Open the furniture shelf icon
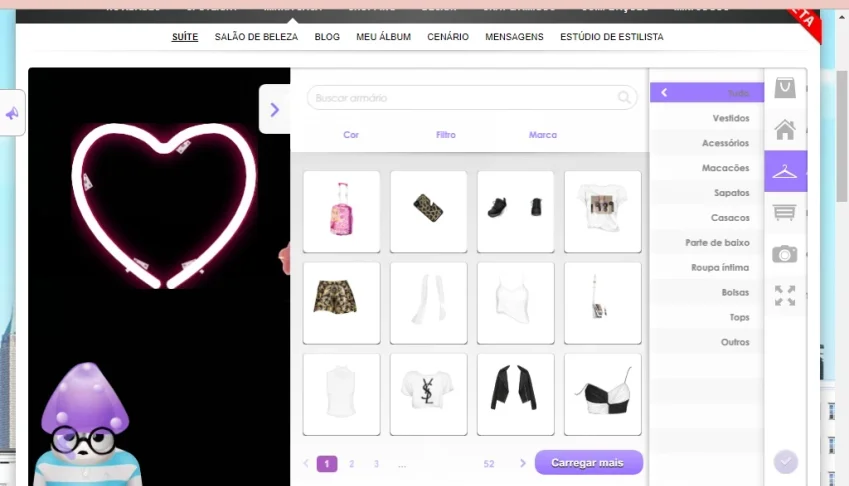This screenshot has height=486, width=849. (x=785, y=212)
